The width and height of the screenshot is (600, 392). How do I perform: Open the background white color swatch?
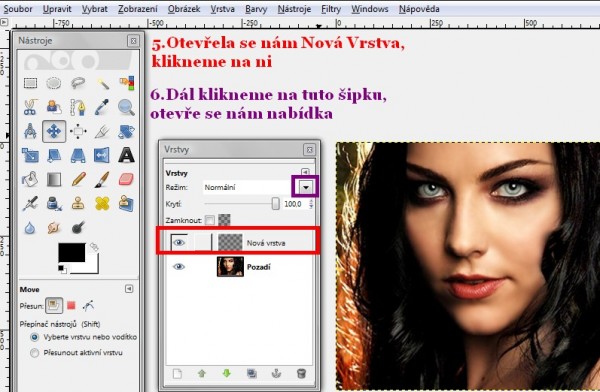pyautogui.click(x=91, y=268)
